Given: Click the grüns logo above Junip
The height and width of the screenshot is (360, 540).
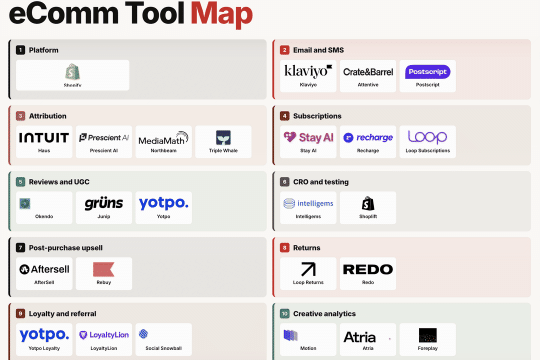Looking at the screenshot, I should [x=104, y=203].
